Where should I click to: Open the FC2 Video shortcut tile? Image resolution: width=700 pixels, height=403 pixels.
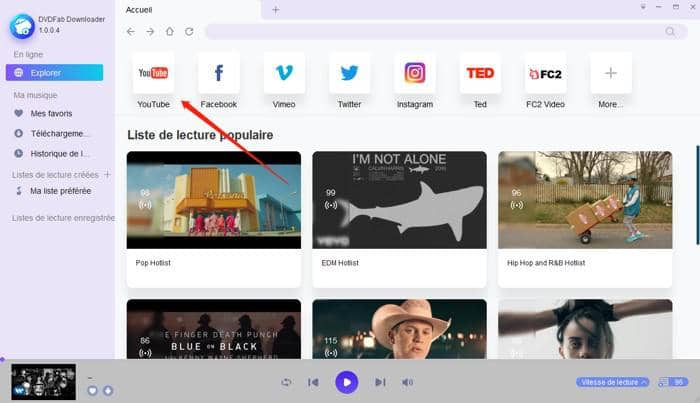click(x=545, y=73)
